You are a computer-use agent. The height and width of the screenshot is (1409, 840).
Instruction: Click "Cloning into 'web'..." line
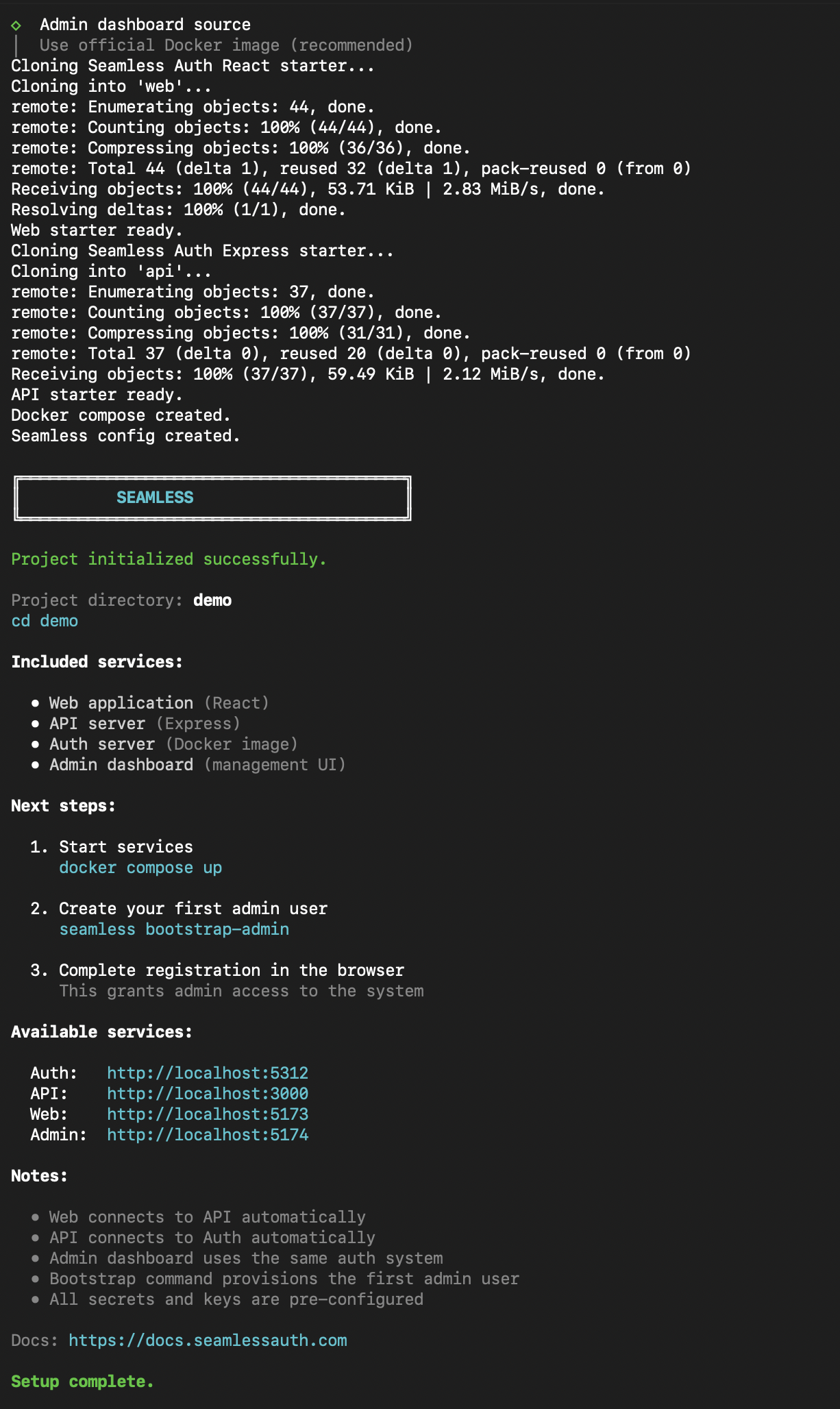[111, 86]
